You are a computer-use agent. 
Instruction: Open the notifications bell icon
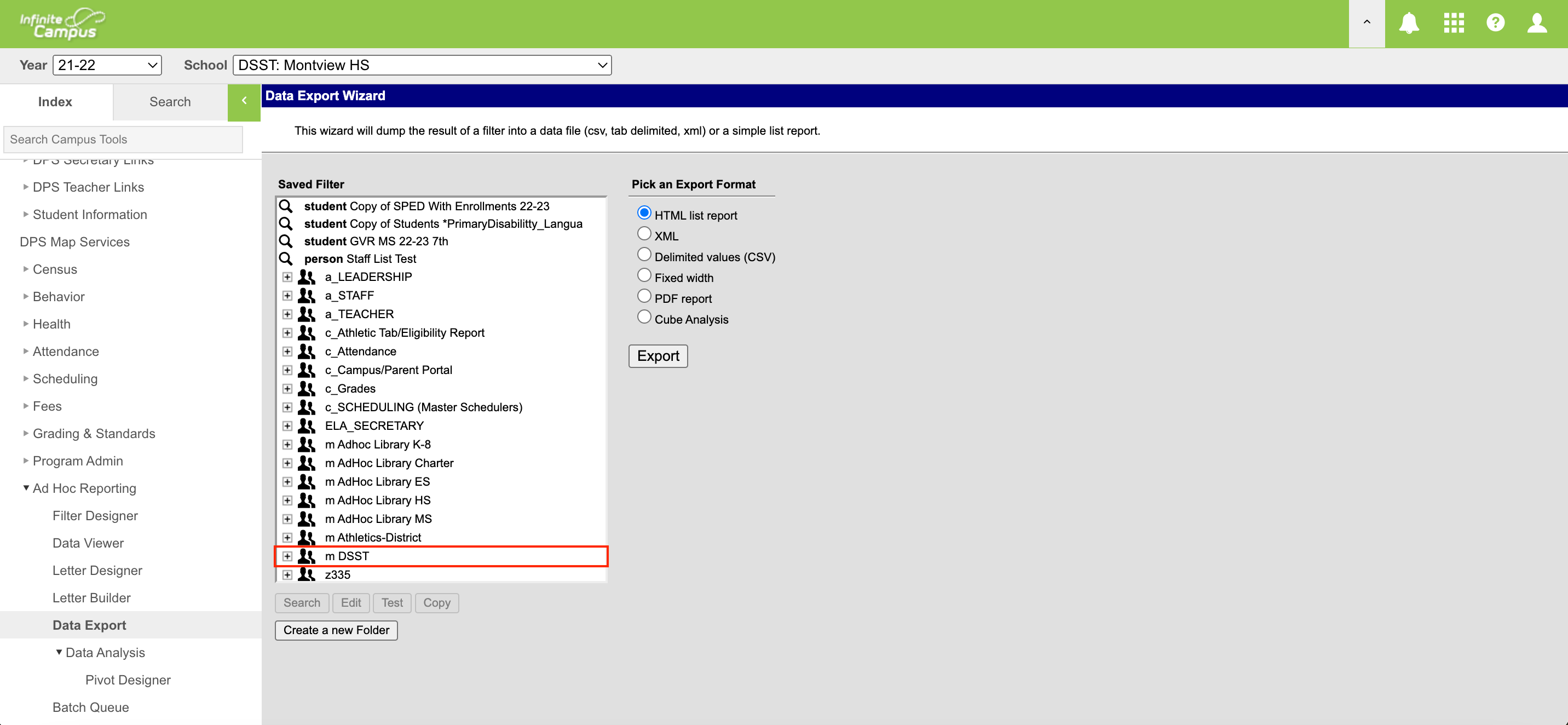(1409, 23)
